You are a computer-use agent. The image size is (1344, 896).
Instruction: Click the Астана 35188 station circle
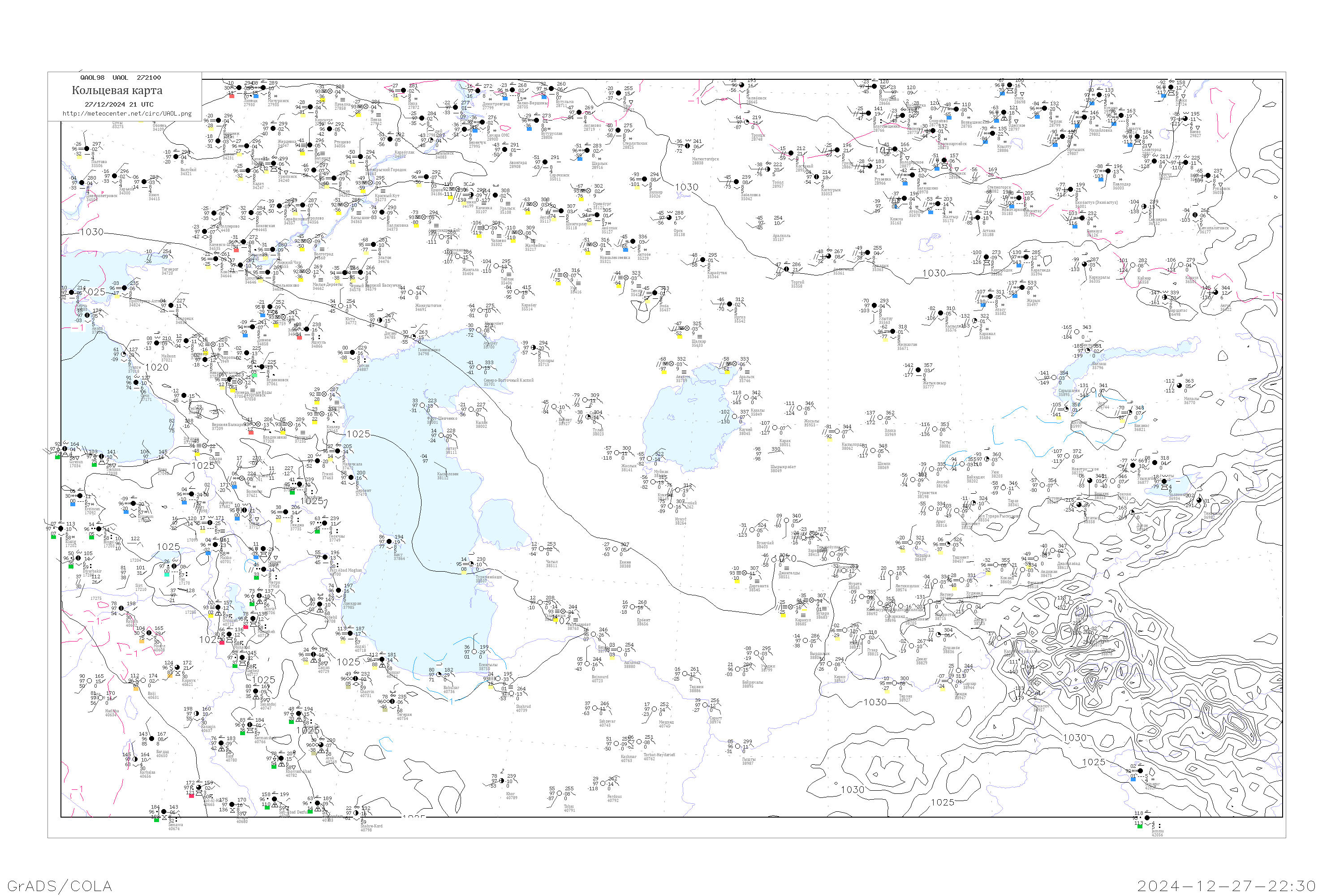pyautogui.click(x=978, y=218)
